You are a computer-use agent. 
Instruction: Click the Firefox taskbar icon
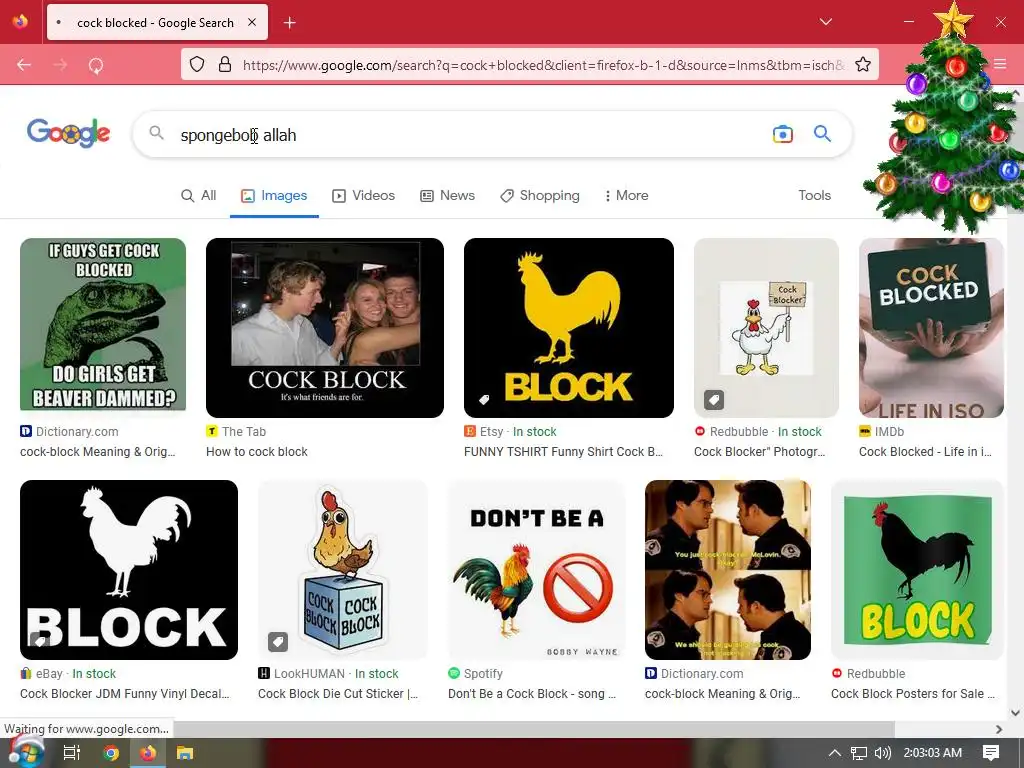[148, 753]
